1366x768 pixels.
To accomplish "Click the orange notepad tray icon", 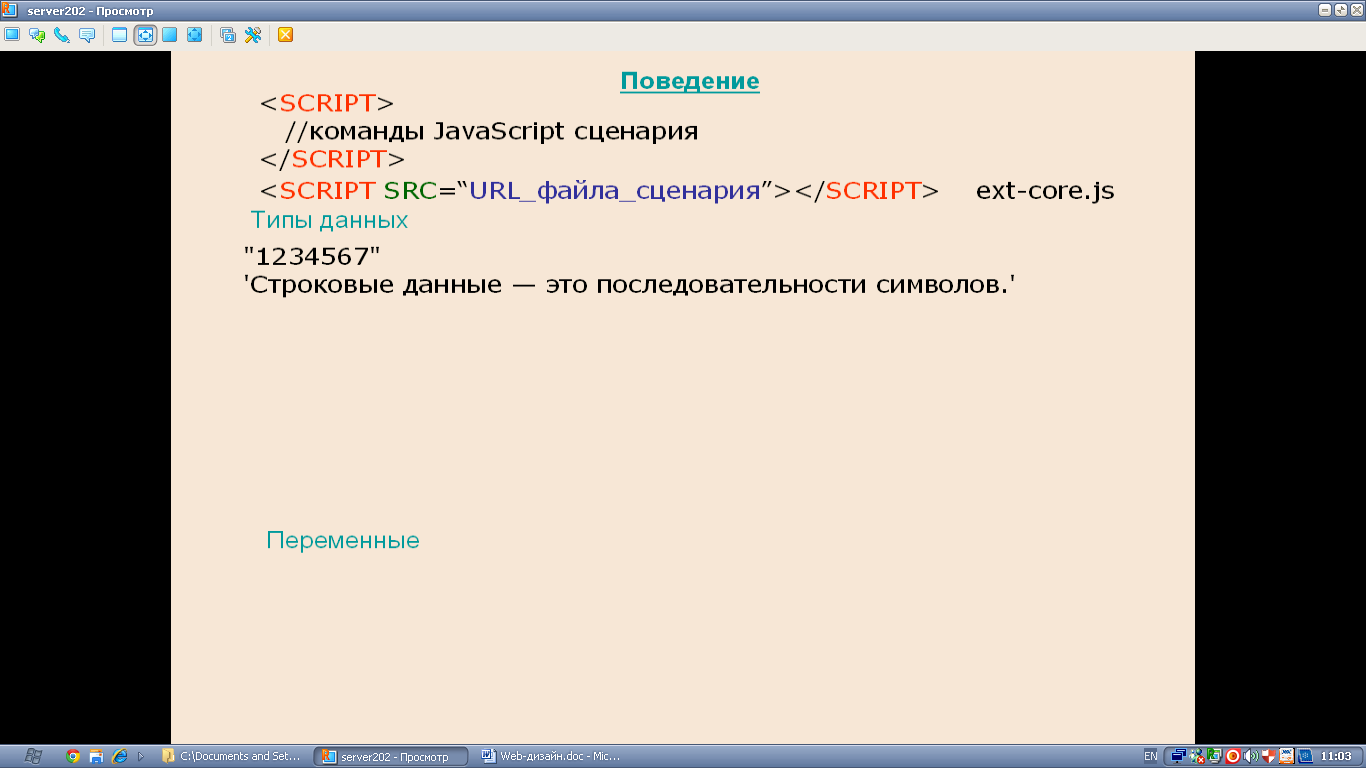I will 1287,756.
